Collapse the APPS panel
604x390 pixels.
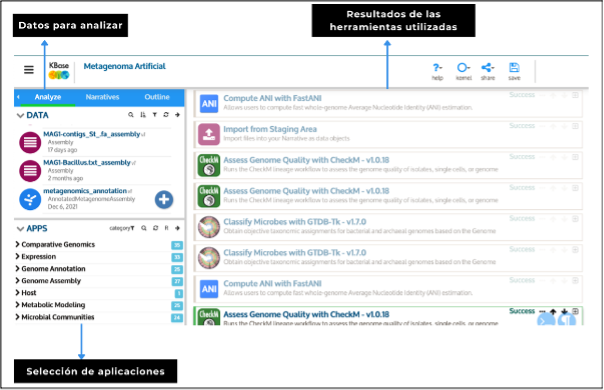[20, 229]
